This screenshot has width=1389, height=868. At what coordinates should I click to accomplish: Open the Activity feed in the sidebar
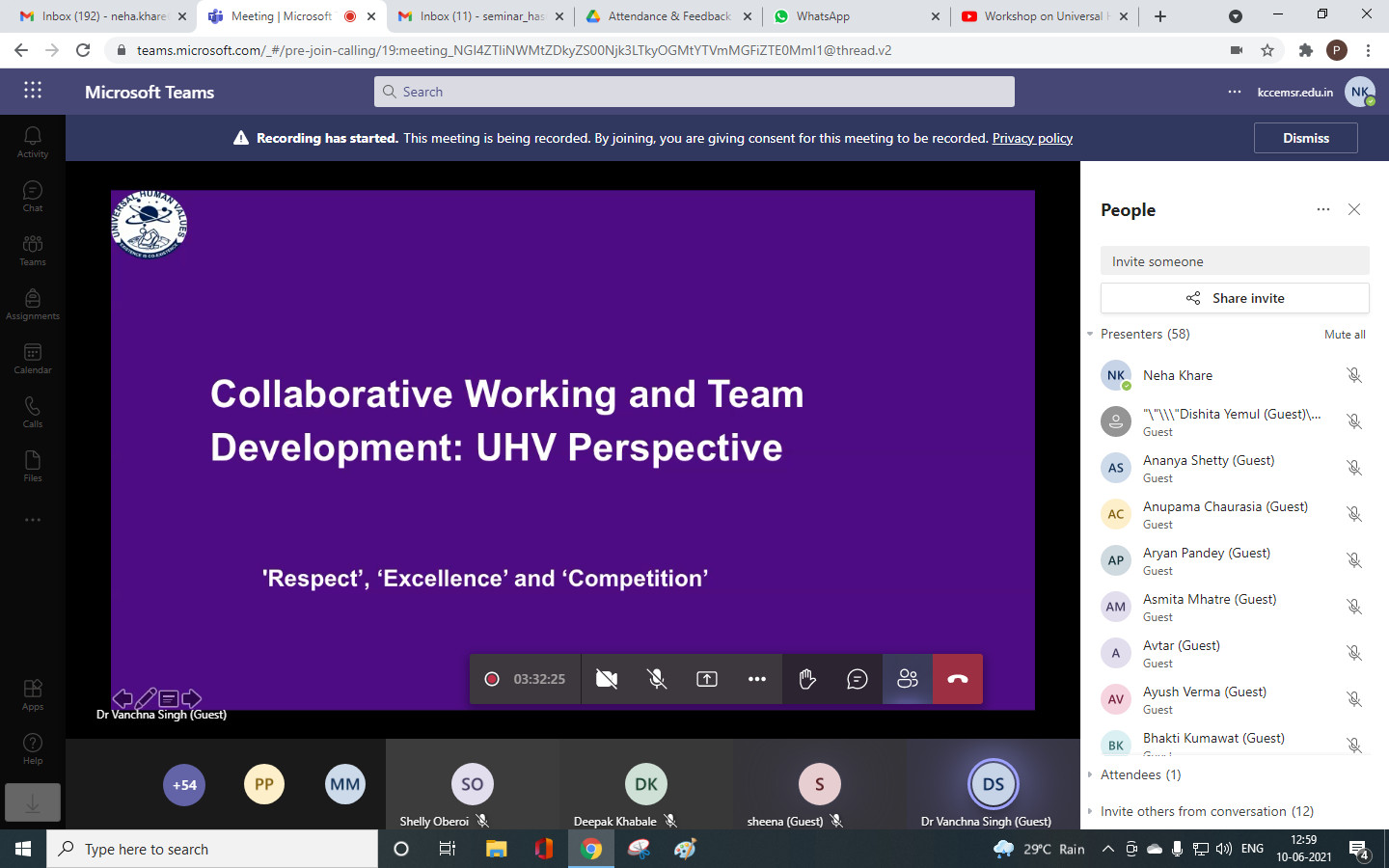coord(33,142)
